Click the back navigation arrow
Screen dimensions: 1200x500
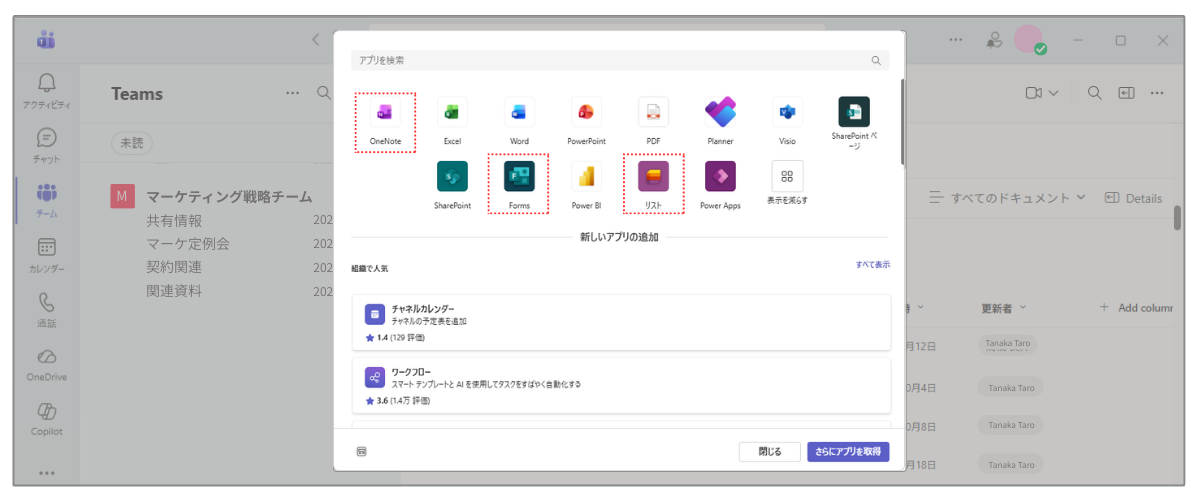pyautogui.click(x=316, y=40)
